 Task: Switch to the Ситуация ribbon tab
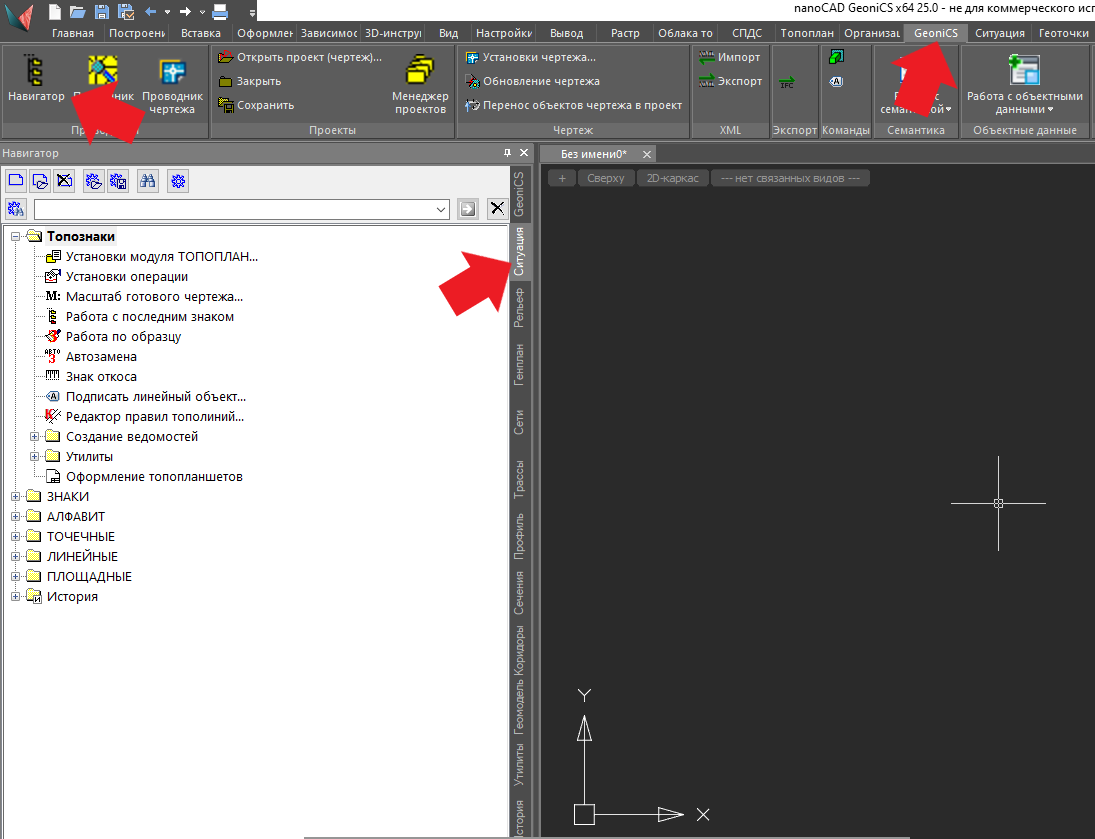pos(999,33)
